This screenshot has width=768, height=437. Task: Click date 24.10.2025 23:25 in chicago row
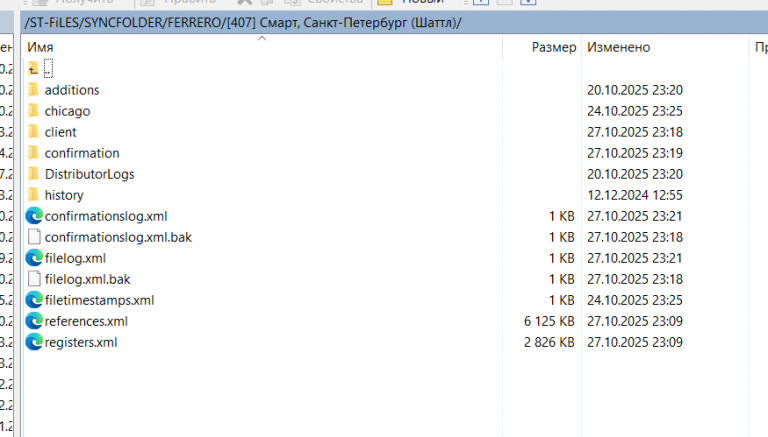tap(635, 111)
